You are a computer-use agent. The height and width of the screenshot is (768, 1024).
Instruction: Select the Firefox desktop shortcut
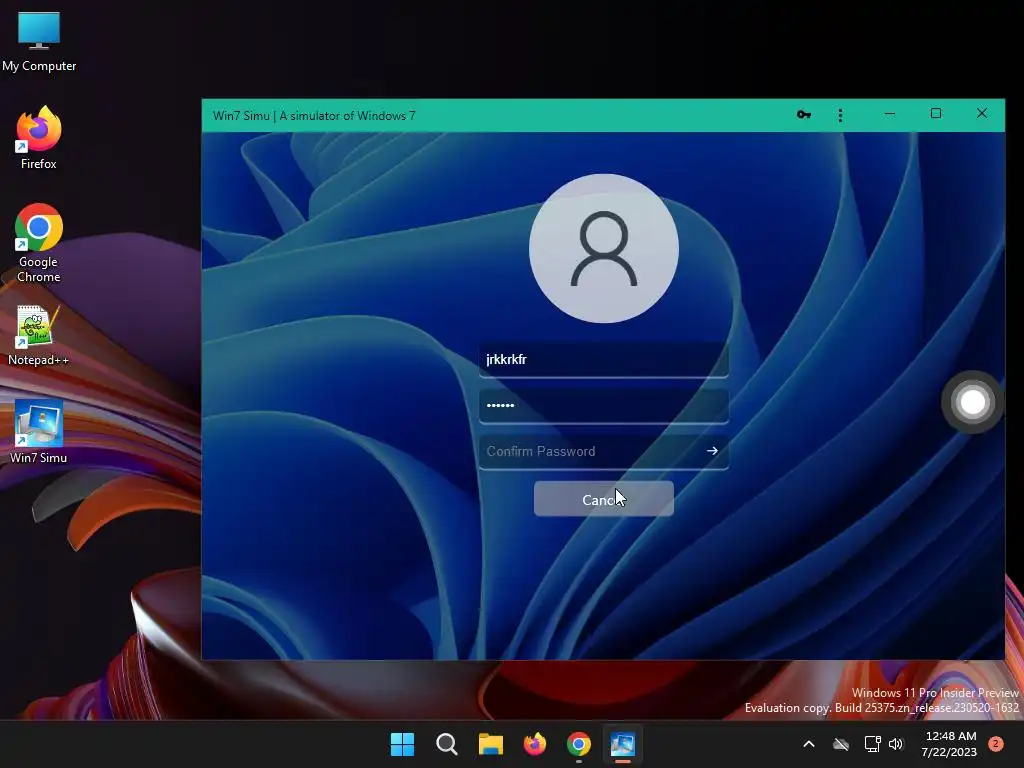[39, 138]
